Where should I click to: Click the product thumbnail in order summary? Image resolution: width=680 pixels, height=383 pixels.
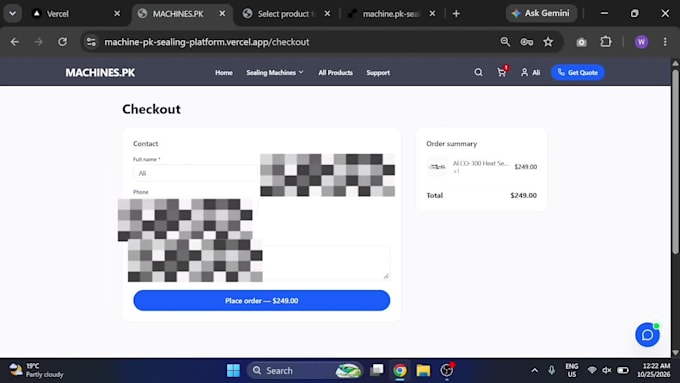(437, 167)
